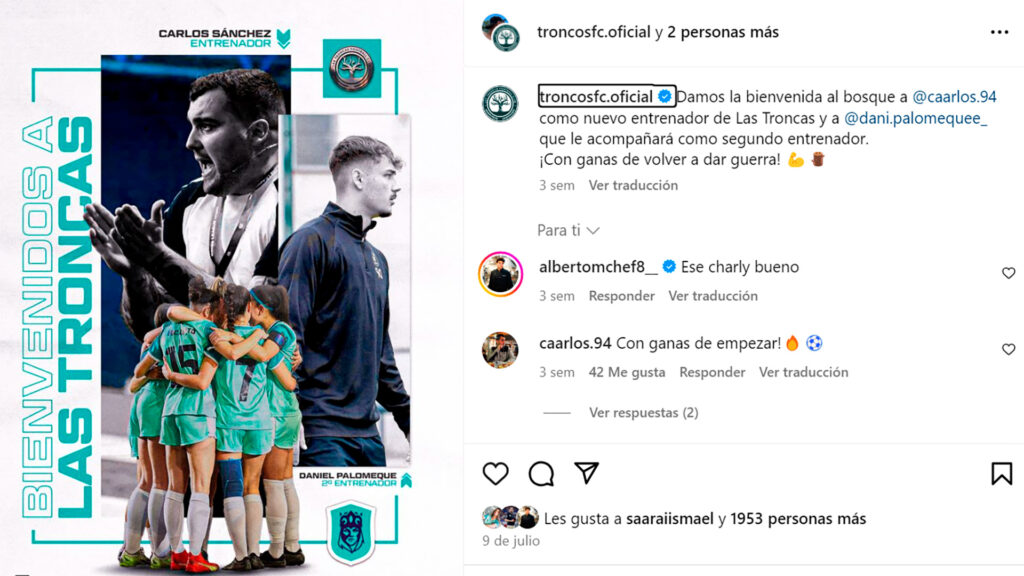The image size is (1024, 576).
Task: Open caarlos.94 commenter profile picture
Action: pos(500,350)
